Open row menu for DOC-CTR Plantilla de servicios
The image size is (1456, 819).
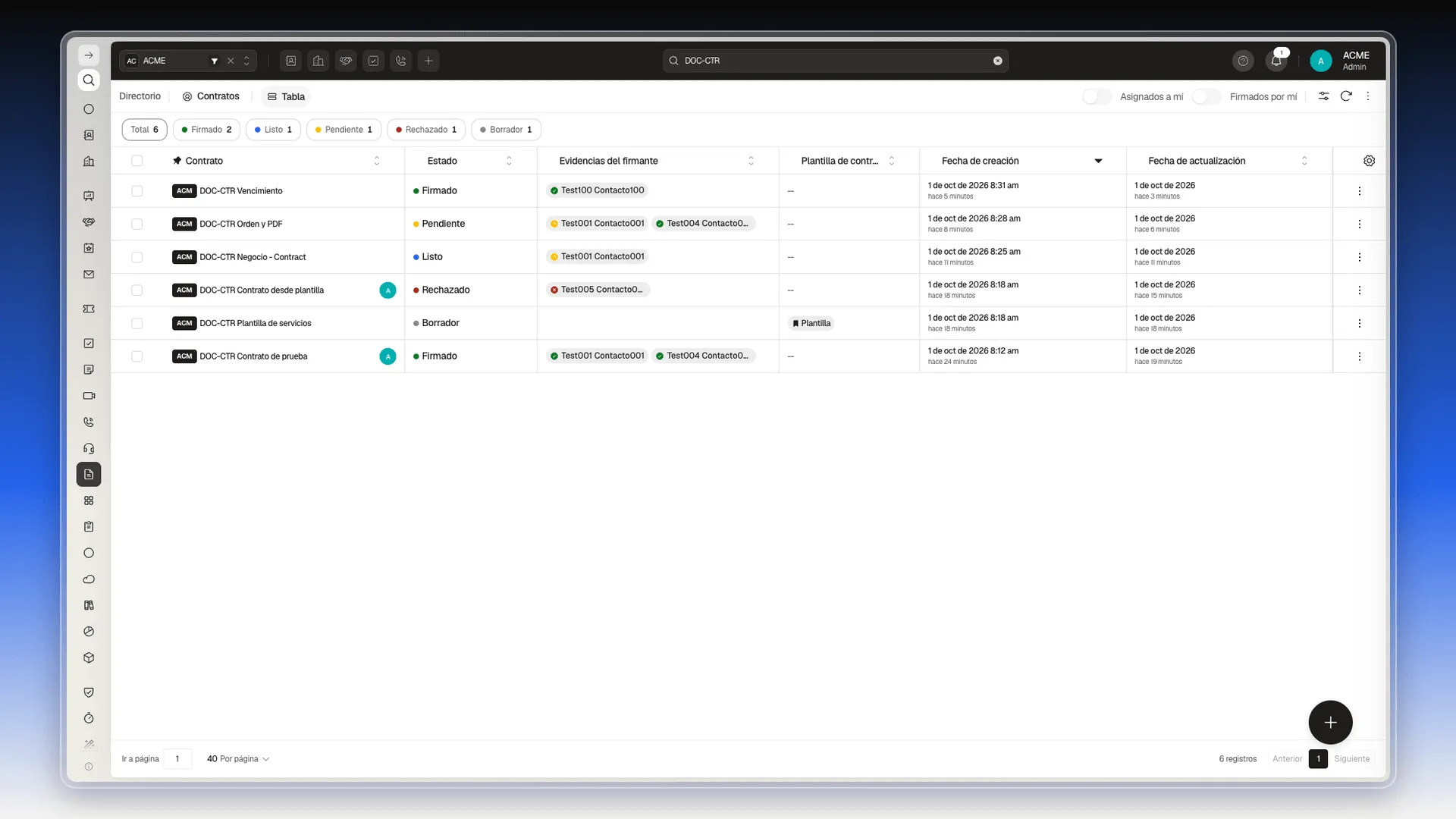point(1359,323)
